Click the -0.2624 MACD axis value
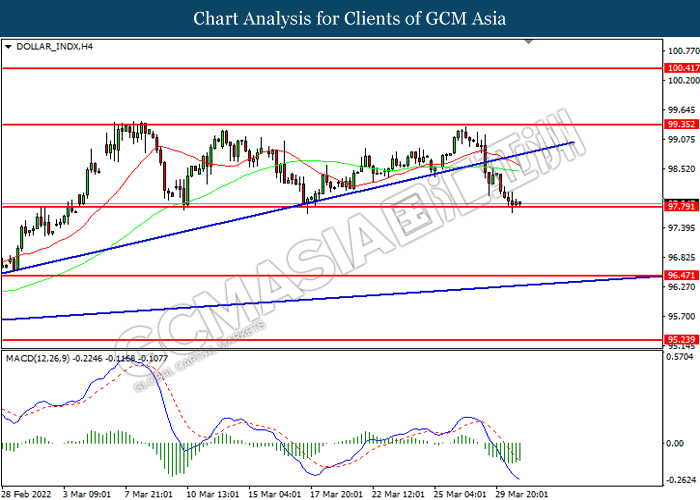The image size is (700, 500). pos(681,480)
